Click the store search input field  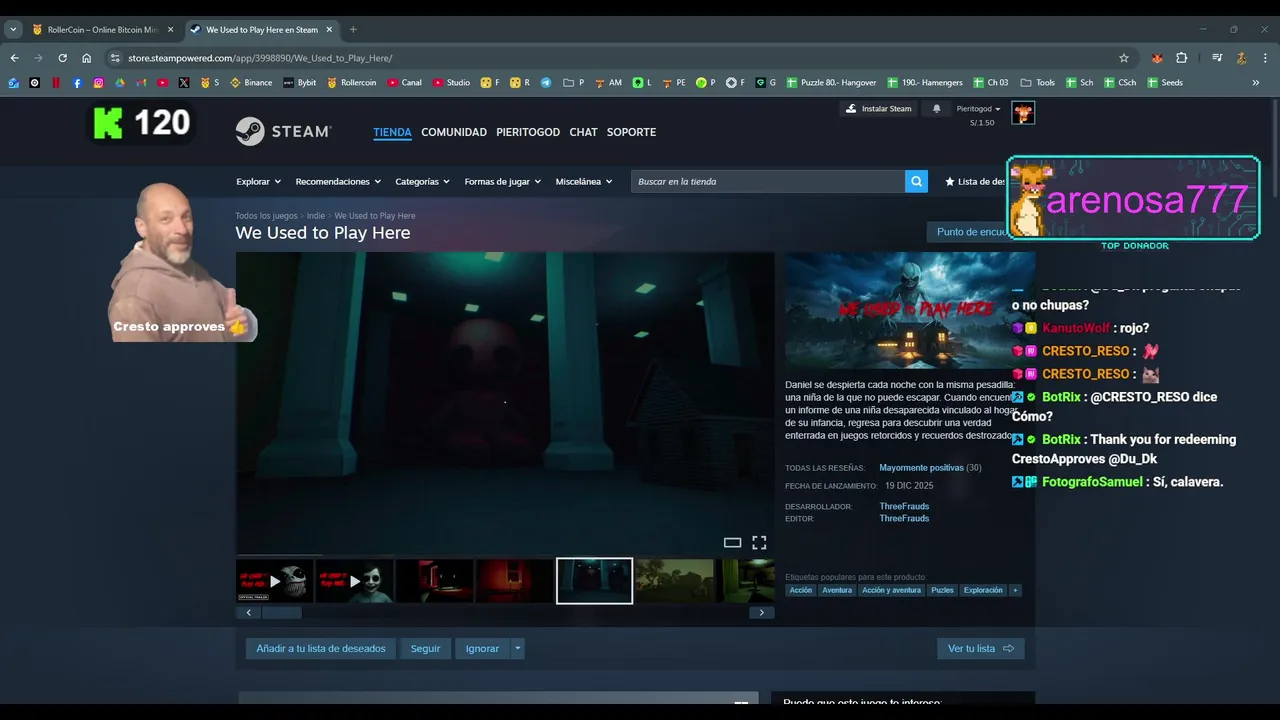coord(768,181)
